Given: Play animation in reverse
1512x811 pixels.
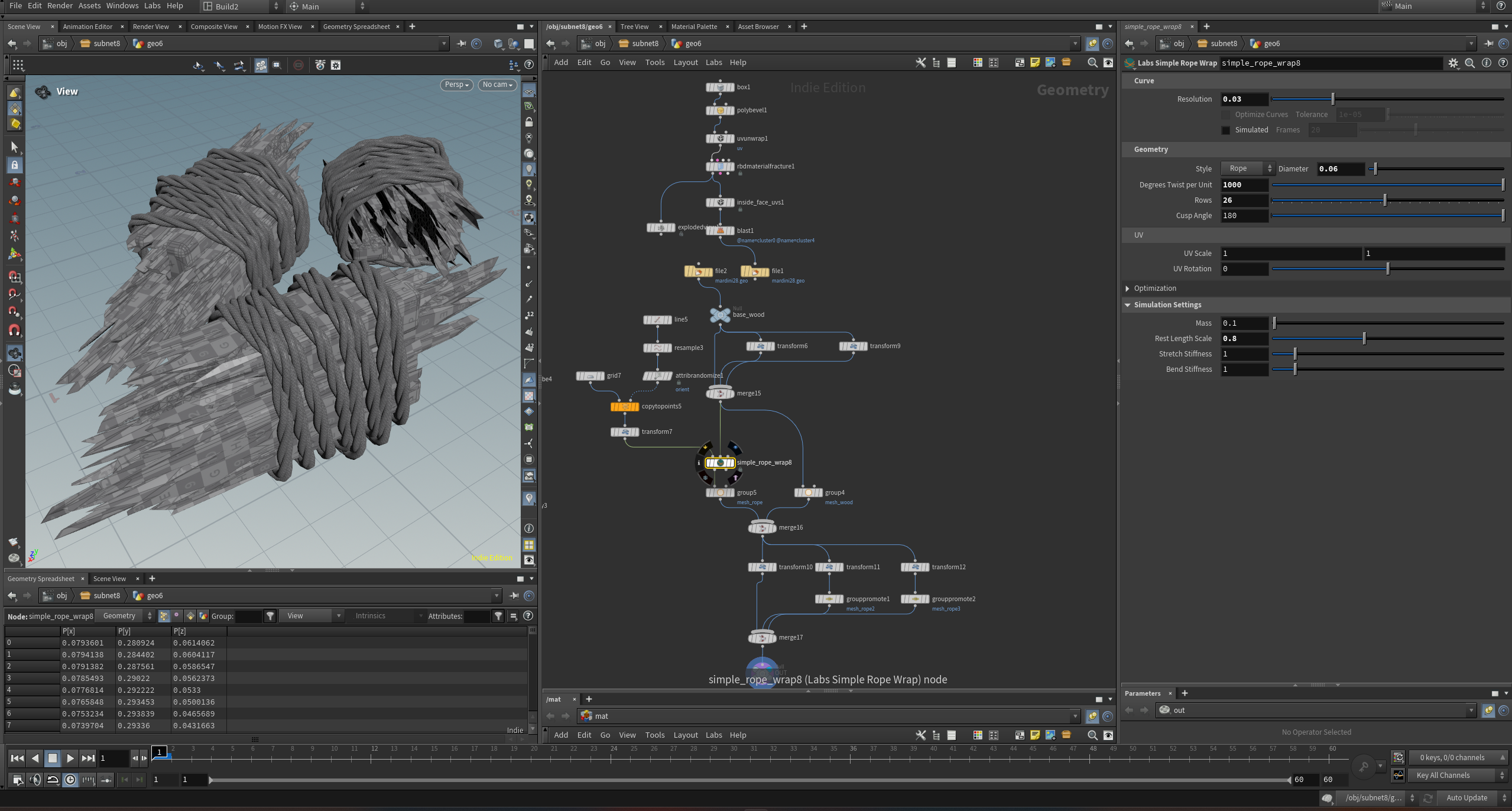Looking at the screenshot, I should pyautogui.click(x=35, y=758).
